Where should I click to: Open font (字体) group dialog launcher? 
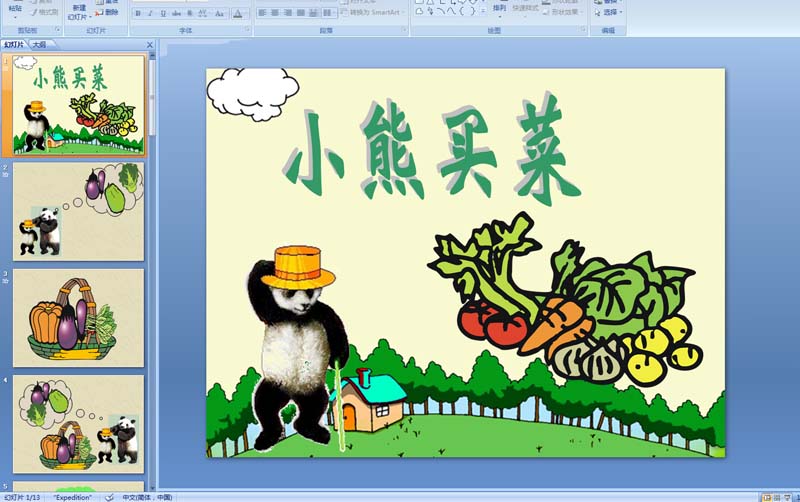(247, 30)
